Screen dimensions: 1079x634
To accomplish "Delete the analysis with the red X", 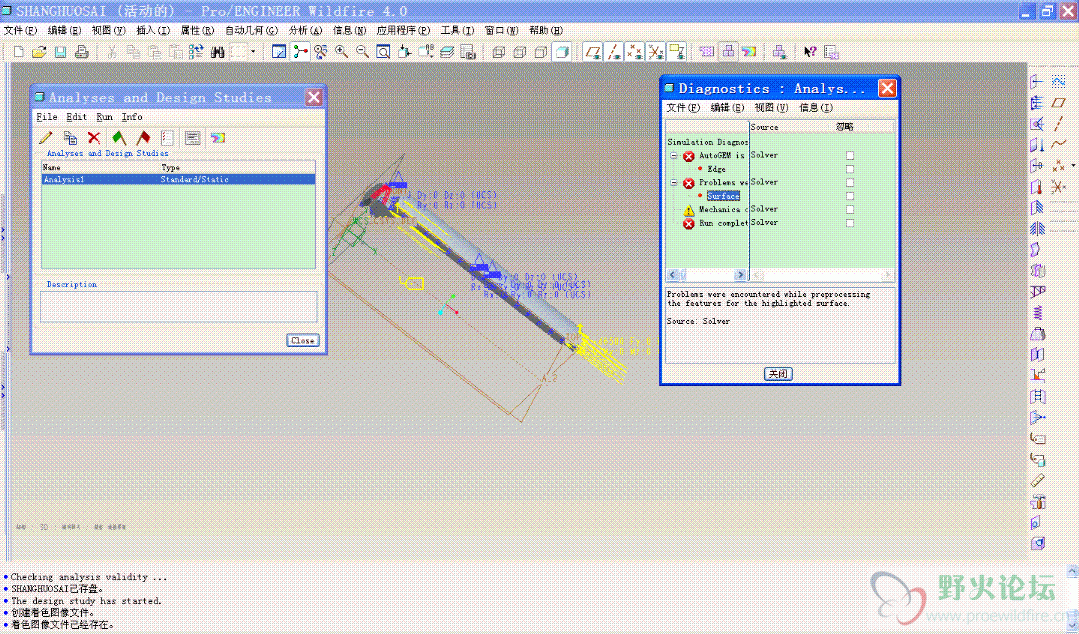I will pos(94,138).
